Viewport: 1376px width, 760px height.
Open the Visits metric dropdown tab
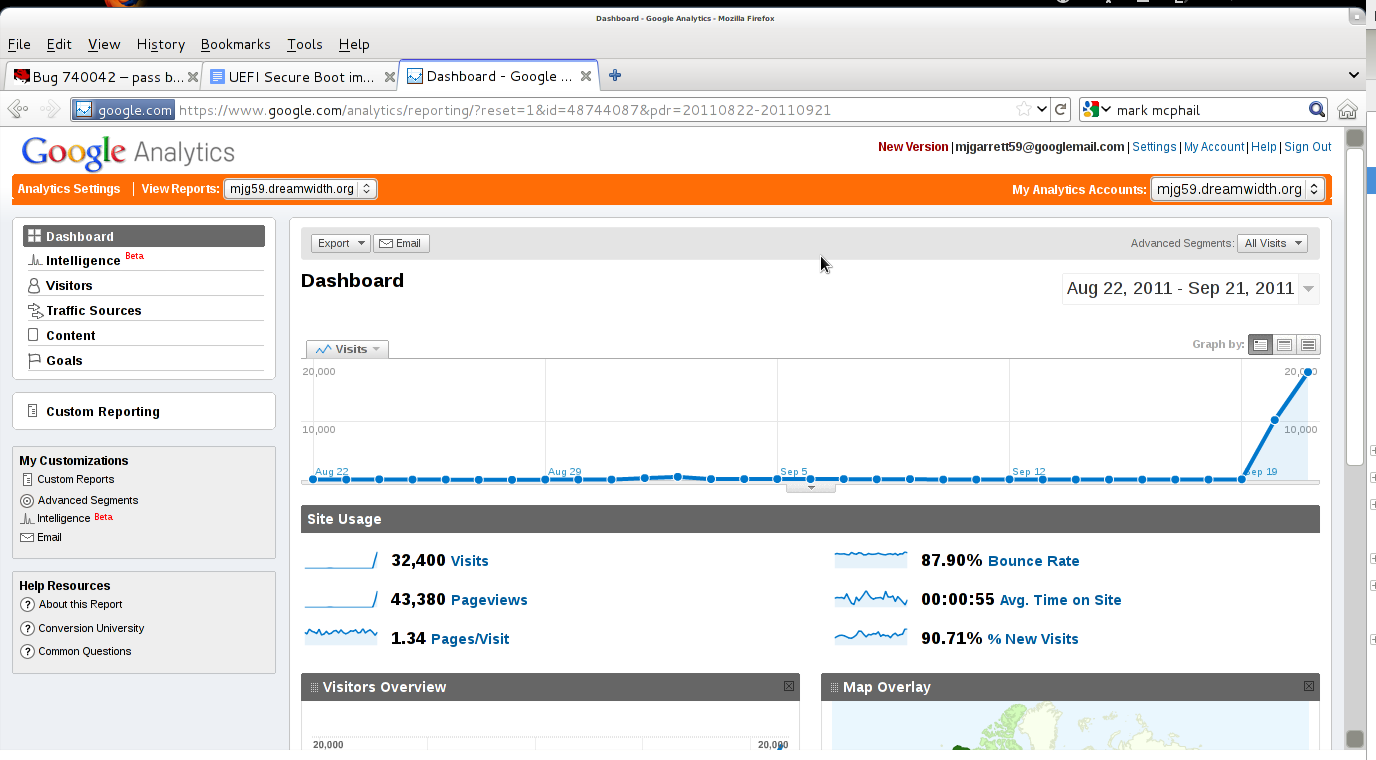347,349
